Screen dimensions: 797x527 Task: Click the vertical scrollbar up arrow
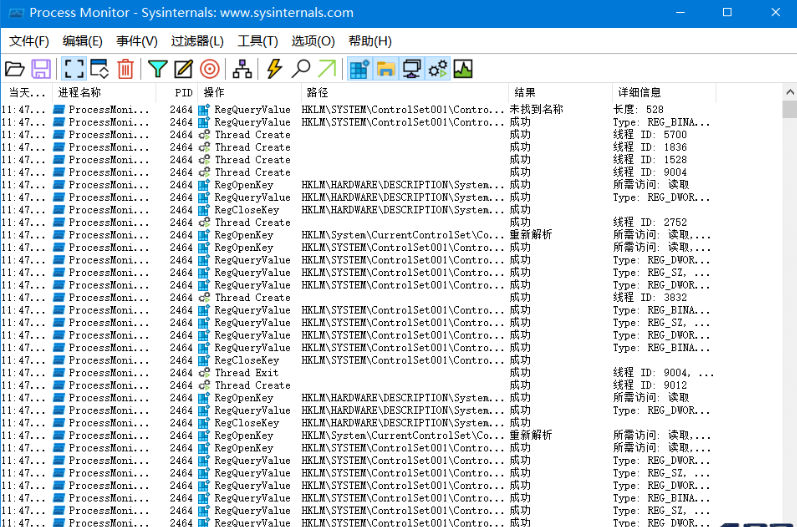click(x=789, y=109)
